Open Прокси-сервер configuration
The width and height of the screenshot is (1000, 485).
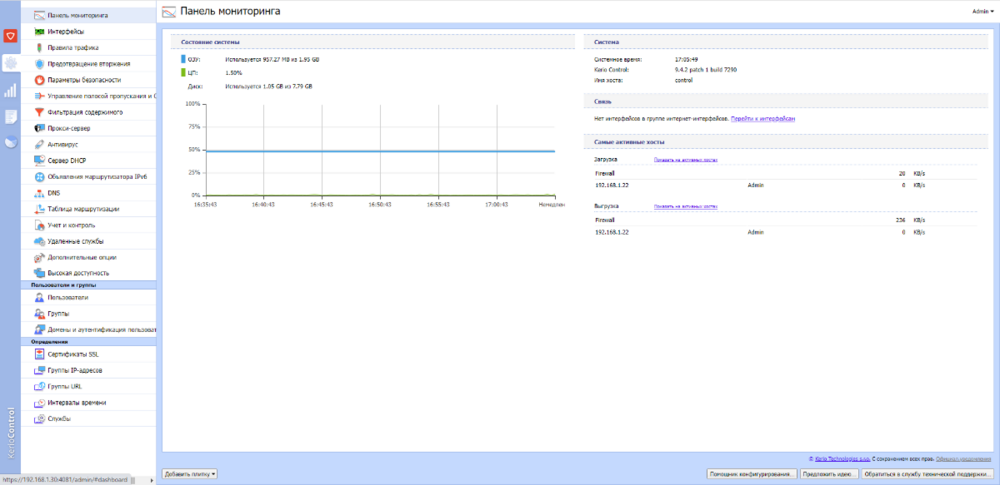71,128
